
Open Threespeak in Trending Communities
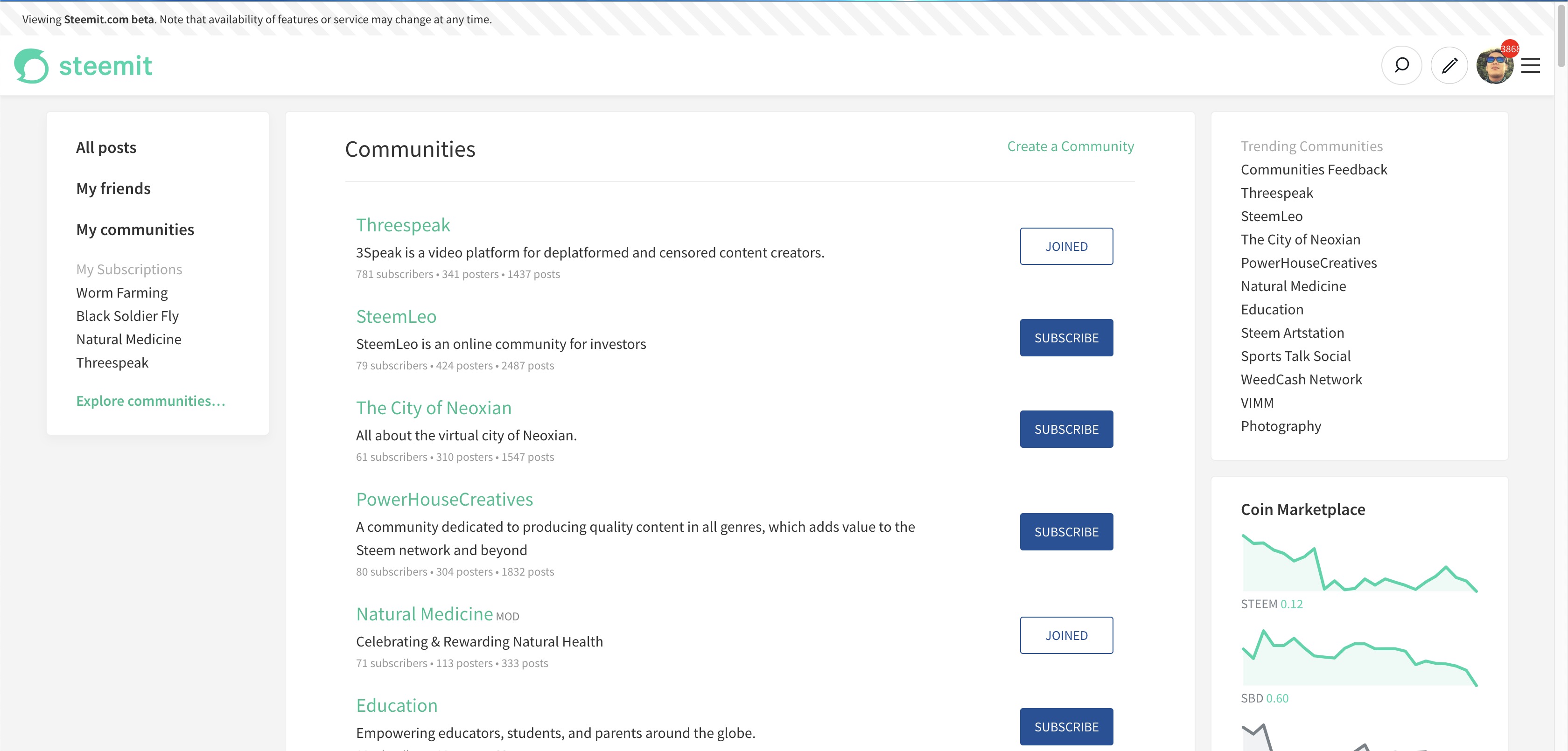pyautogui.click(x=1276, y=193)
